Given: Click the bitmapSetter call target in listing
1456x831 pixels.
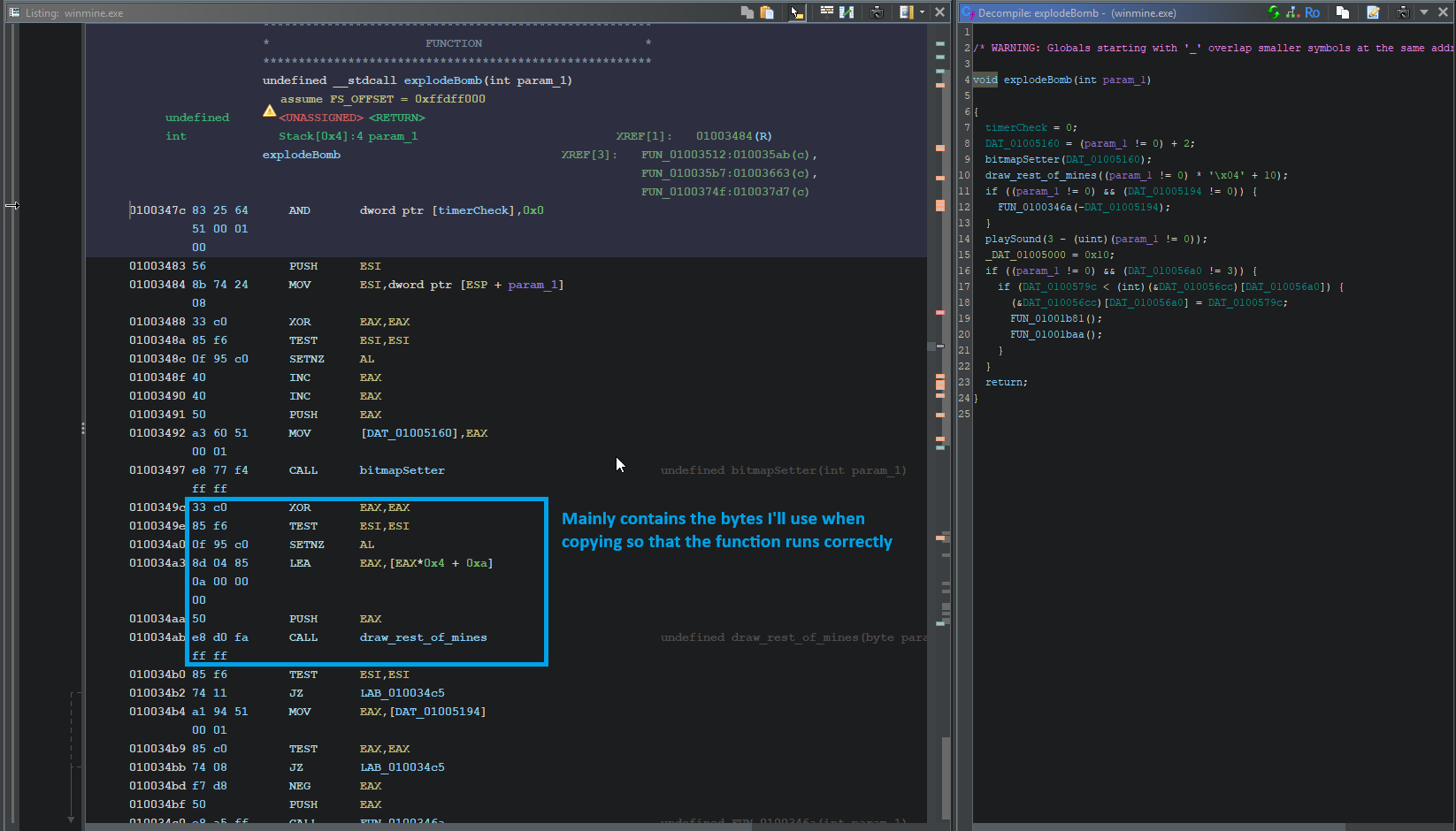Looking at the screenshot, I should click(x=402, y=470).
